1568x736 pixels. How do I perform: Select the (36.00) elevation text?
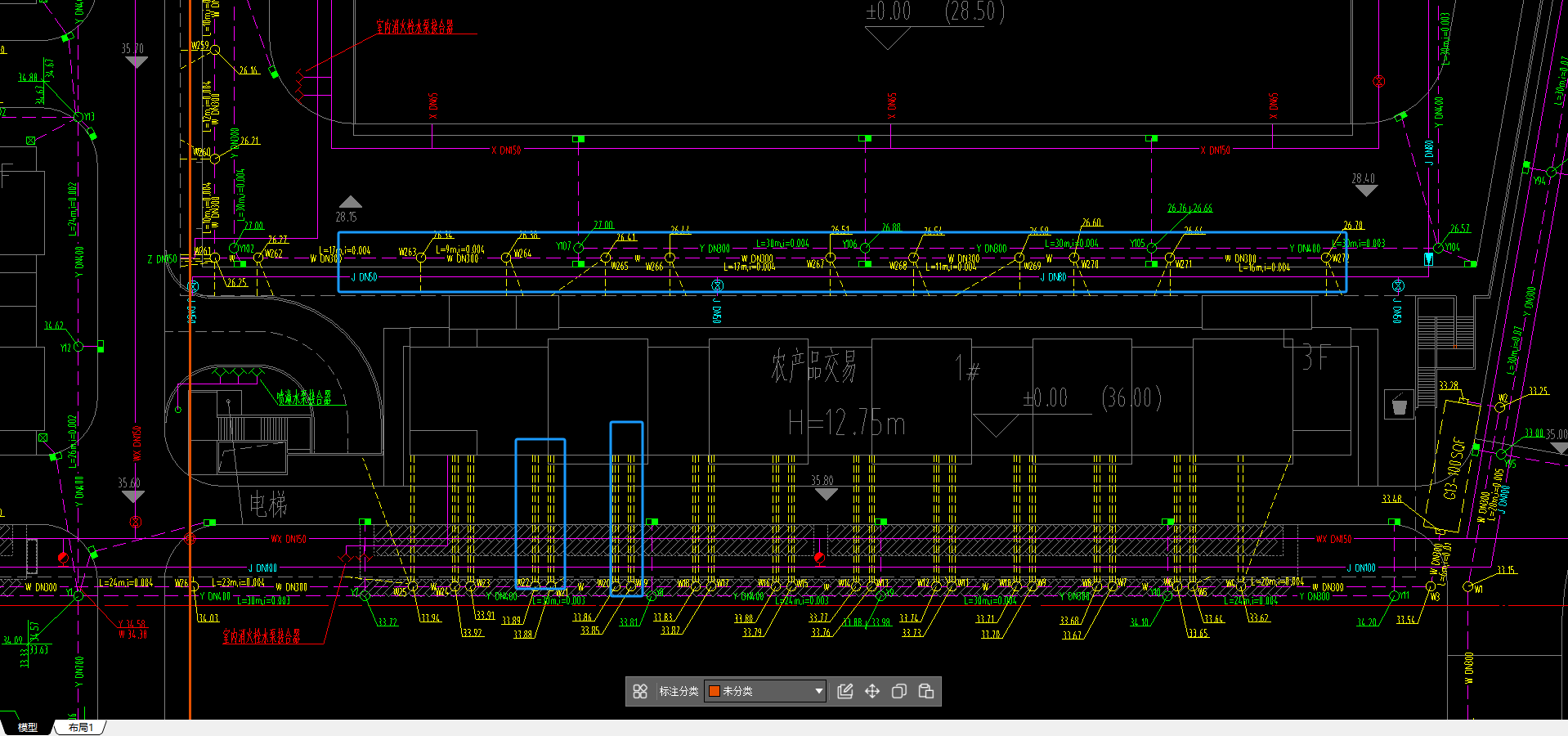1131,398
